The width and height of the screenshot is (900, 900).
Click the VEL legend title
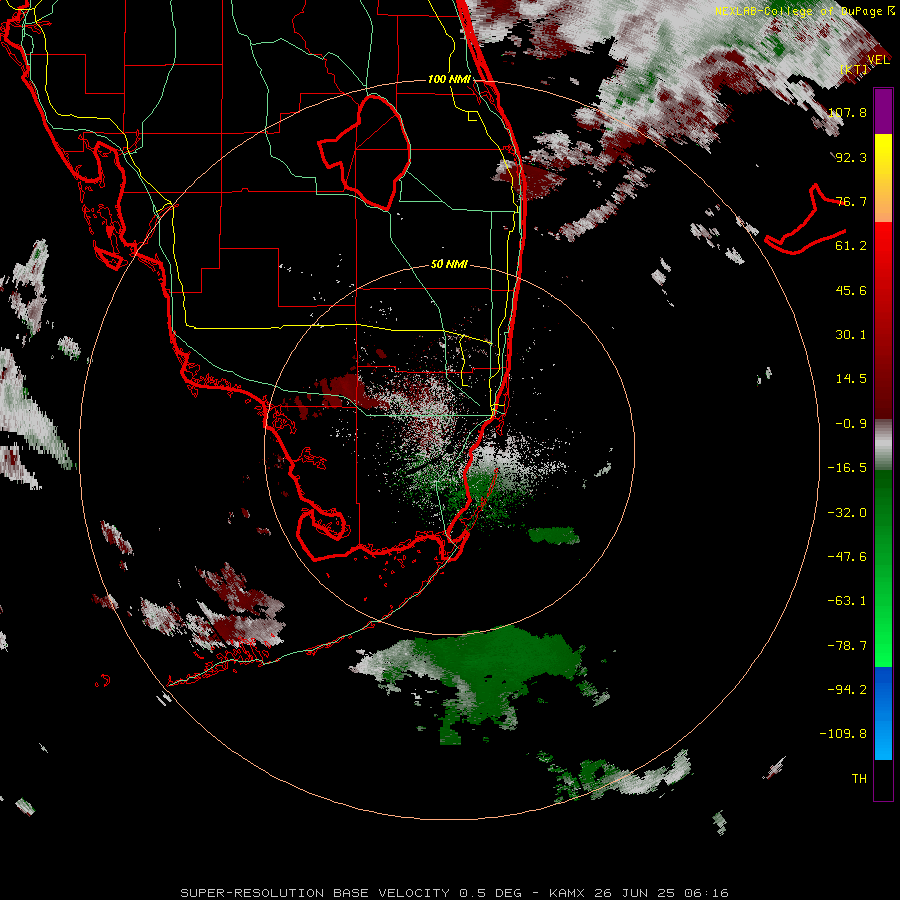878,60
